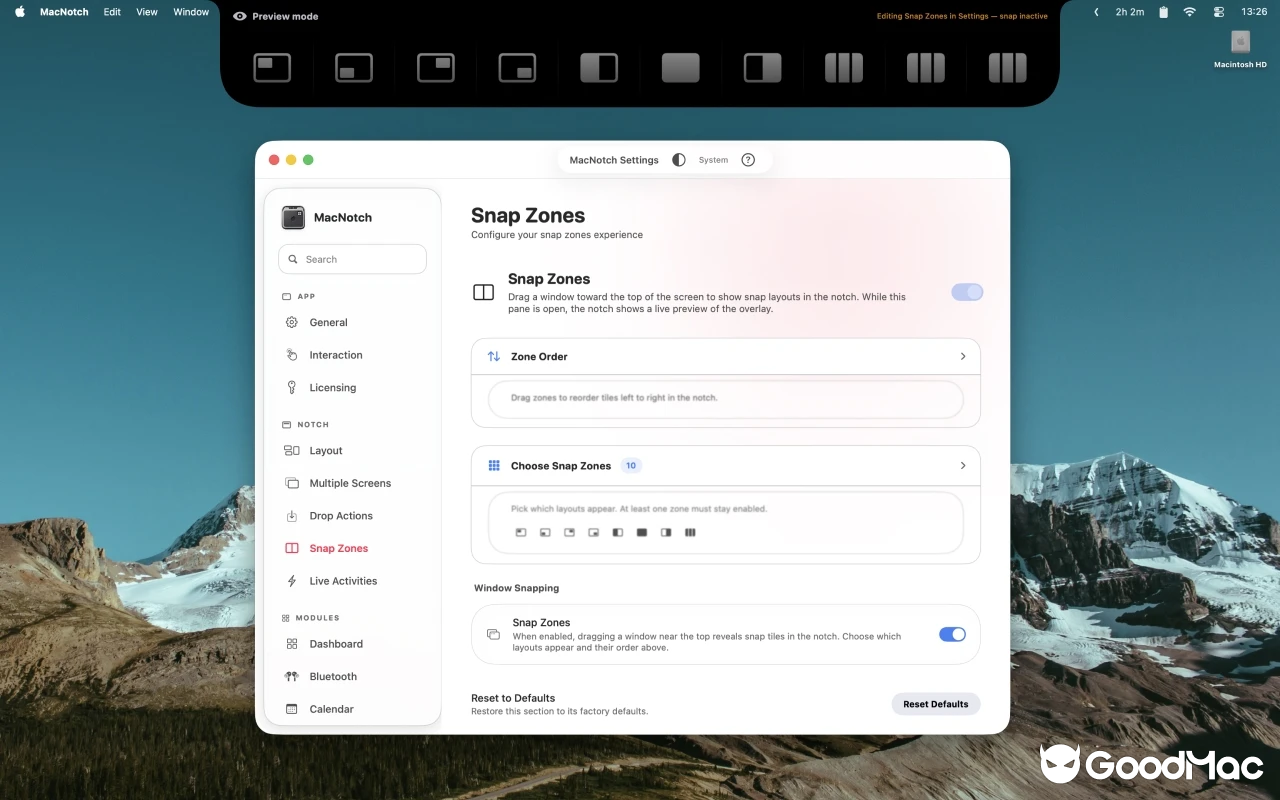Select the fullscreen snap layout tile in the notch
1280x800 pixels.
click(x=679, y=67)
